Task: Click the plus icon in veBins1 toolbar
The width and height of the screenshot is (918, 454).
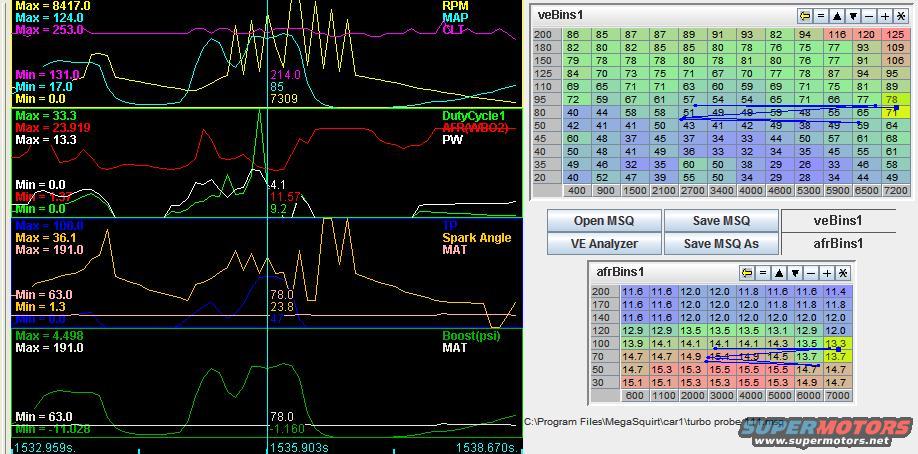Action: (x=885, y=16)
